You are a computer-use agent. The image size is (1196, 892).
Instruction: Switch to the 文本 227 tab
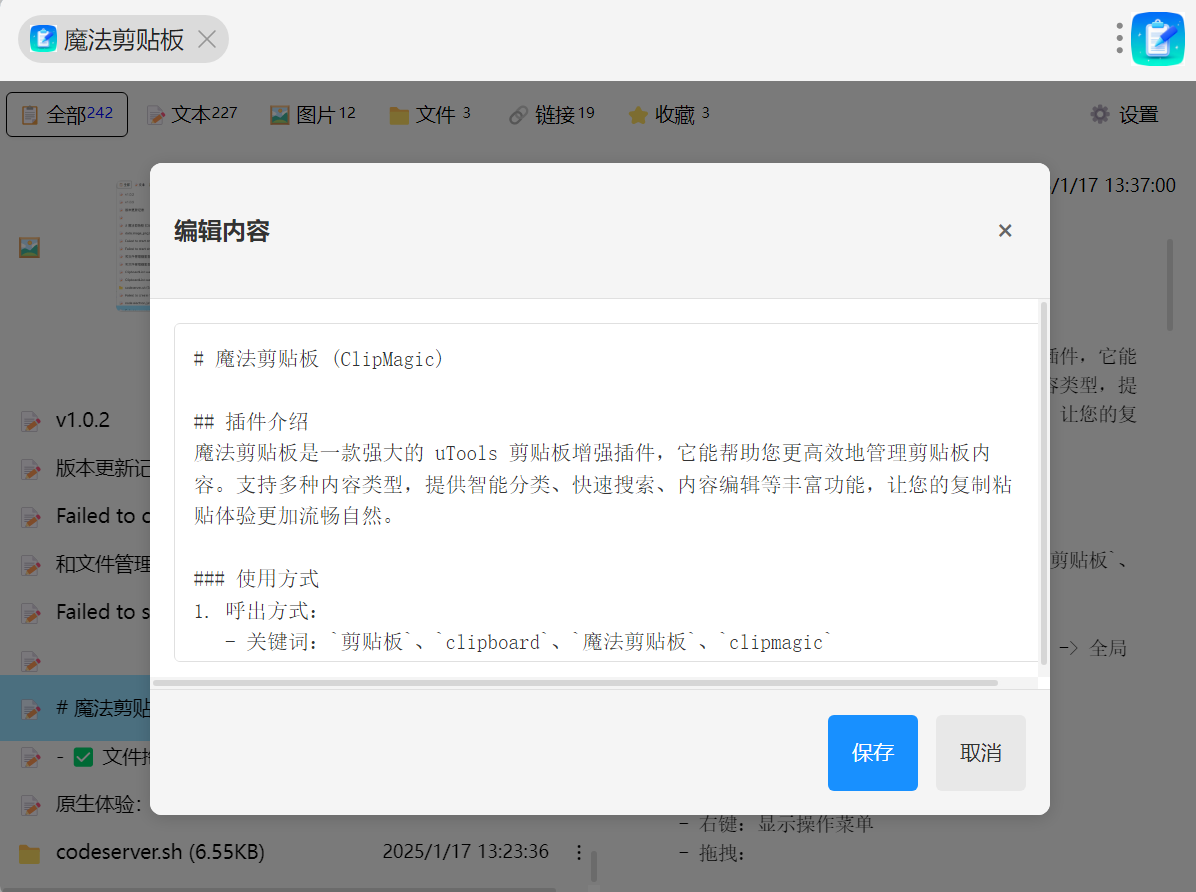click(x=192, y=114)
